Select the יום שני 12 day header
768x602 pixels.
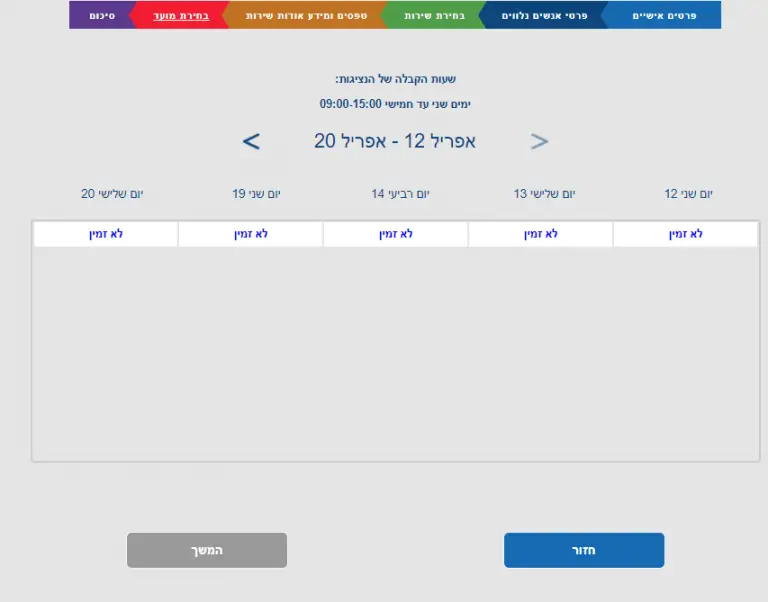point(688,193)
